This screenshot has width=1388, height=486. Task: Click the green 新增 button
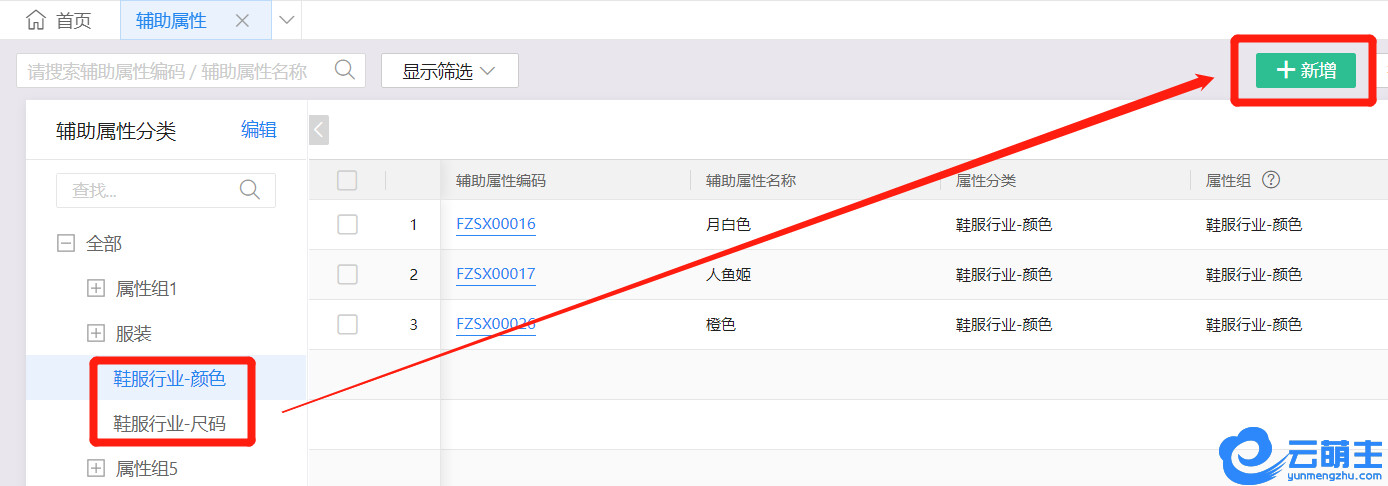tap(1305, 71)
